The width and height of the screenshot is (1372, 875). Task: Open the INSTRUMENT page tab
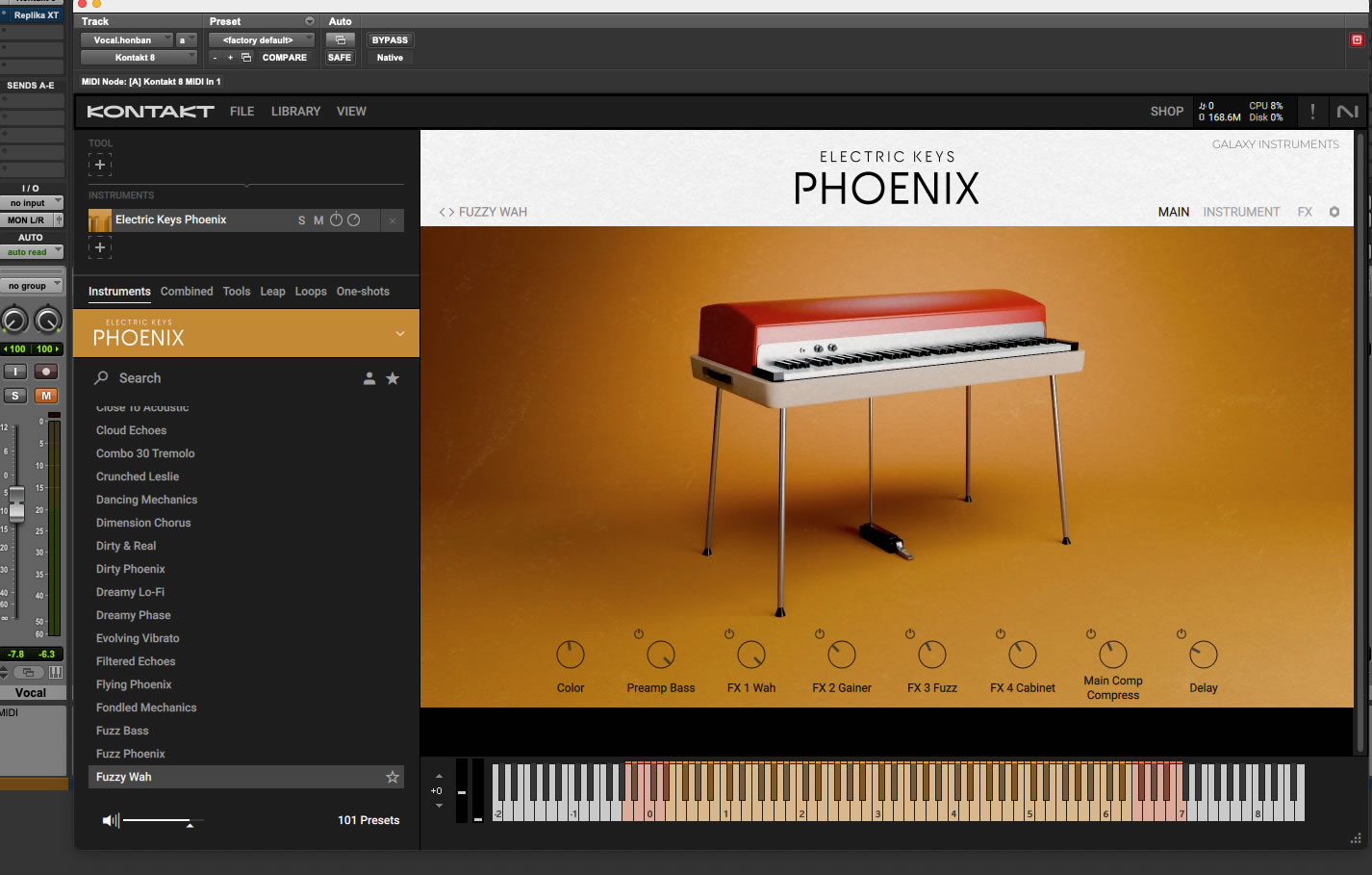click(x=1241, y=212)
